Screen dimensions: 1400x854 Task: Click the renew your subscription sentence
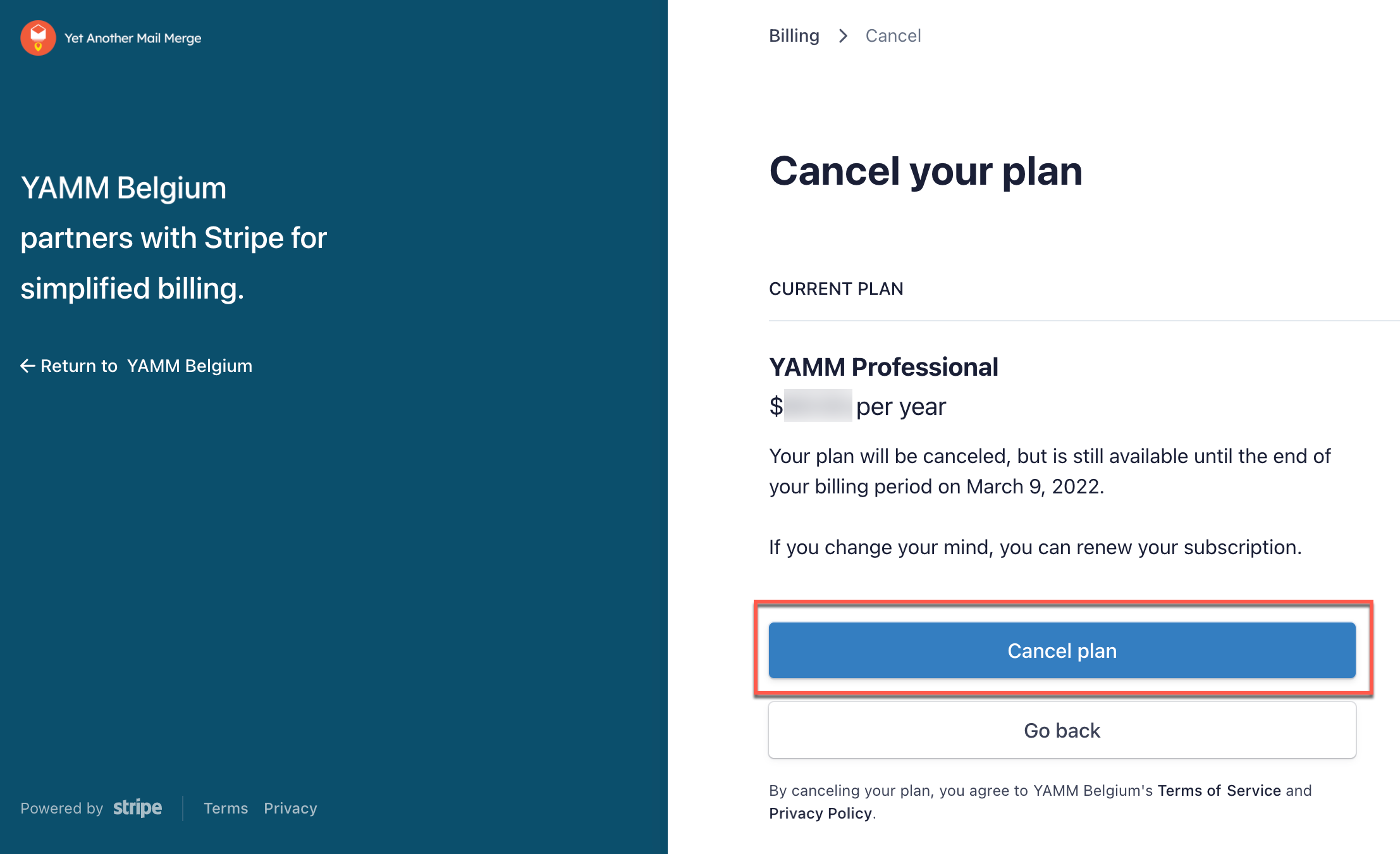(x=1035, y=547)
